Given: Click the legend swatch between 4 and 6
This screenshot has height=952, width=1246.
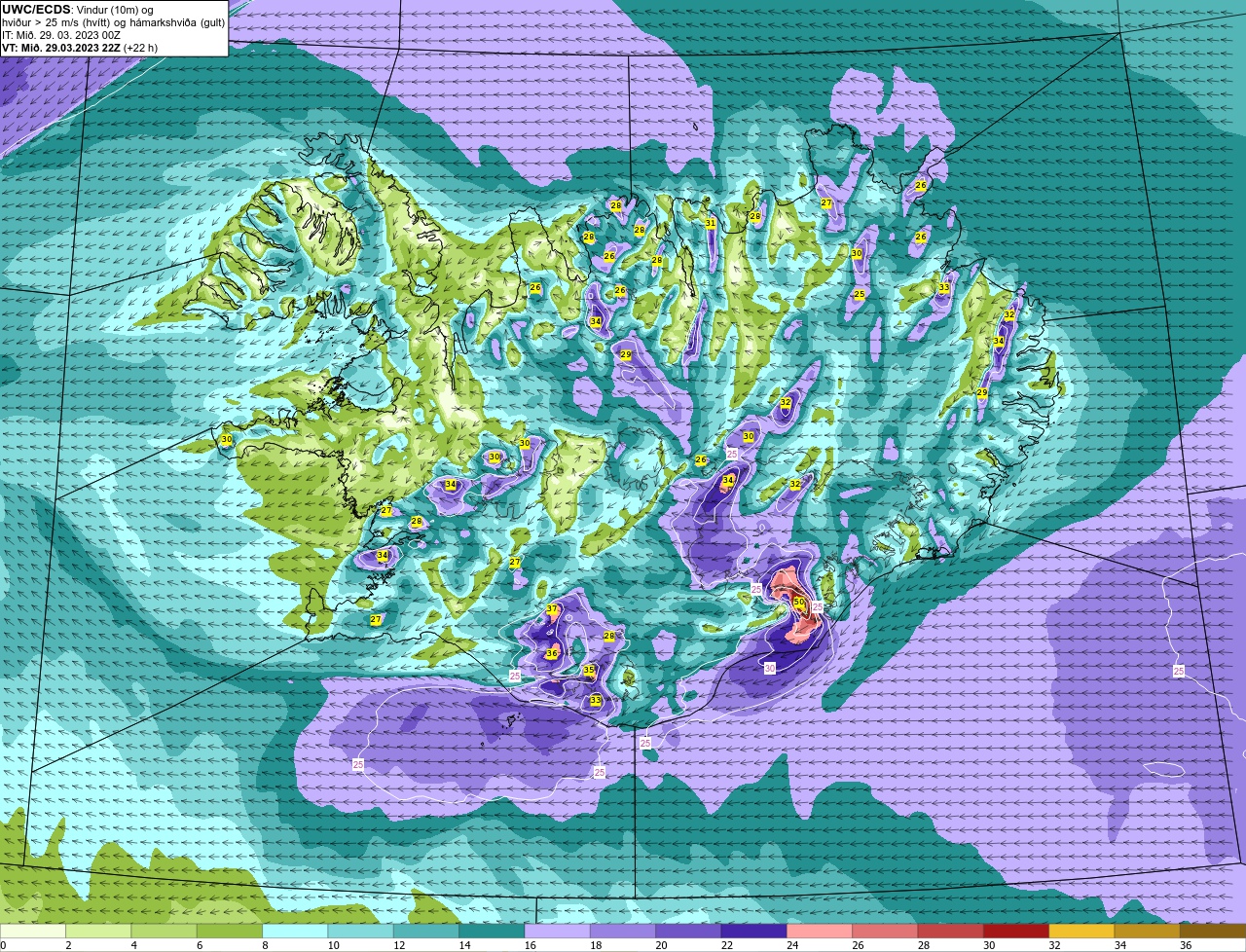Looking at the screenshot, I should (164, 932).
